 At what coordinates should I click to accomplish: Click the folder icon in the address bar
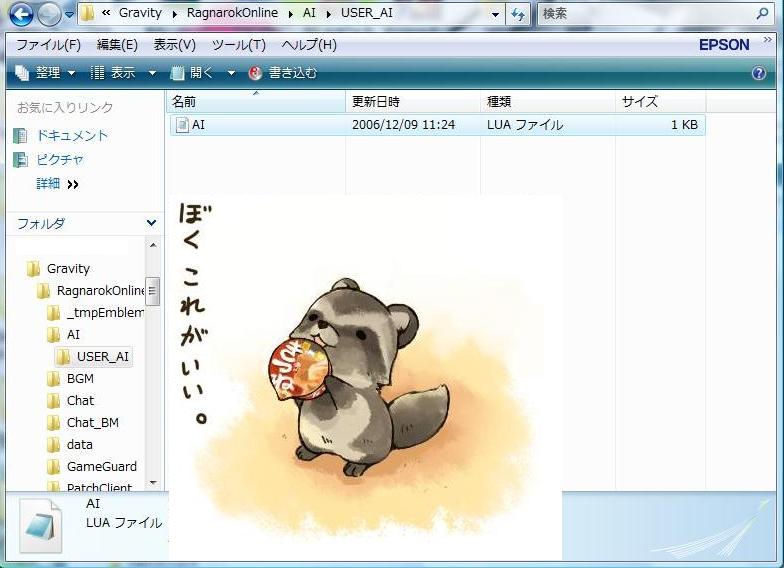[x=88, y=14]
